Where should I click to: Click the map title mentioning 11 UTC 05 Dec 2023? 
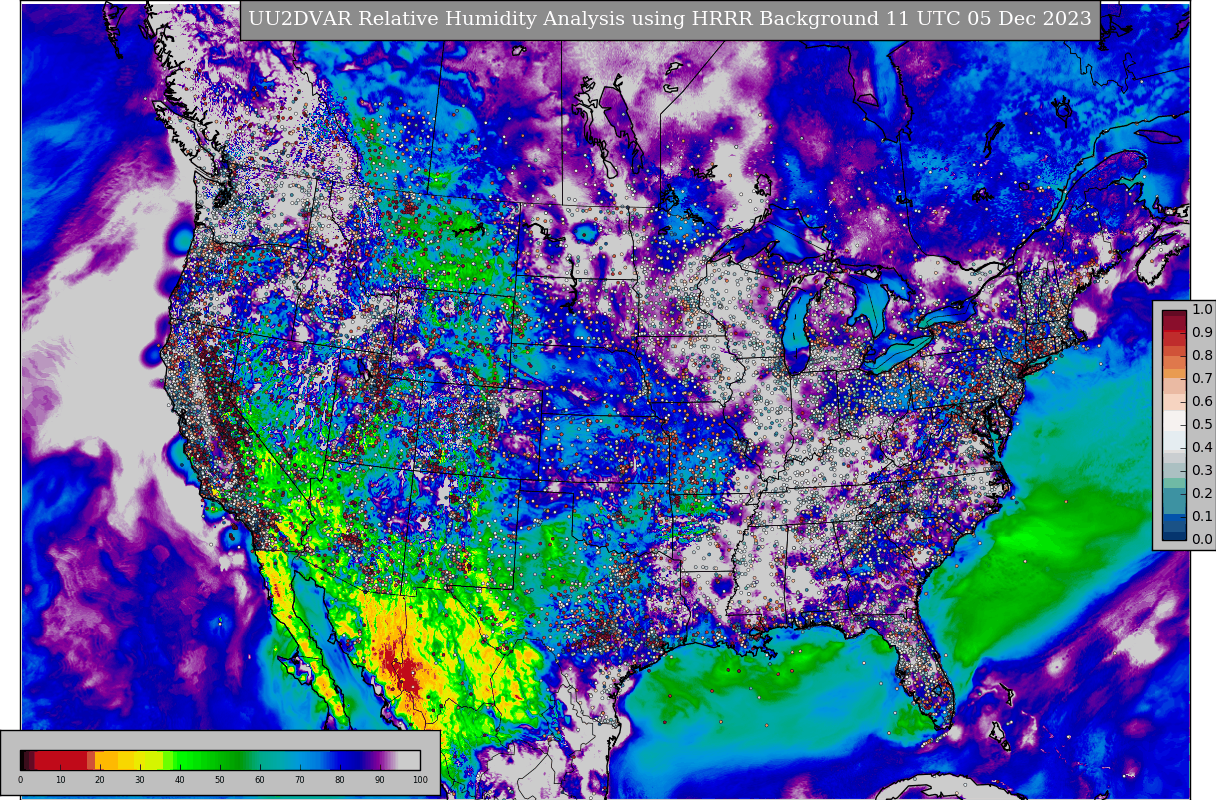(x=670, y=19)
